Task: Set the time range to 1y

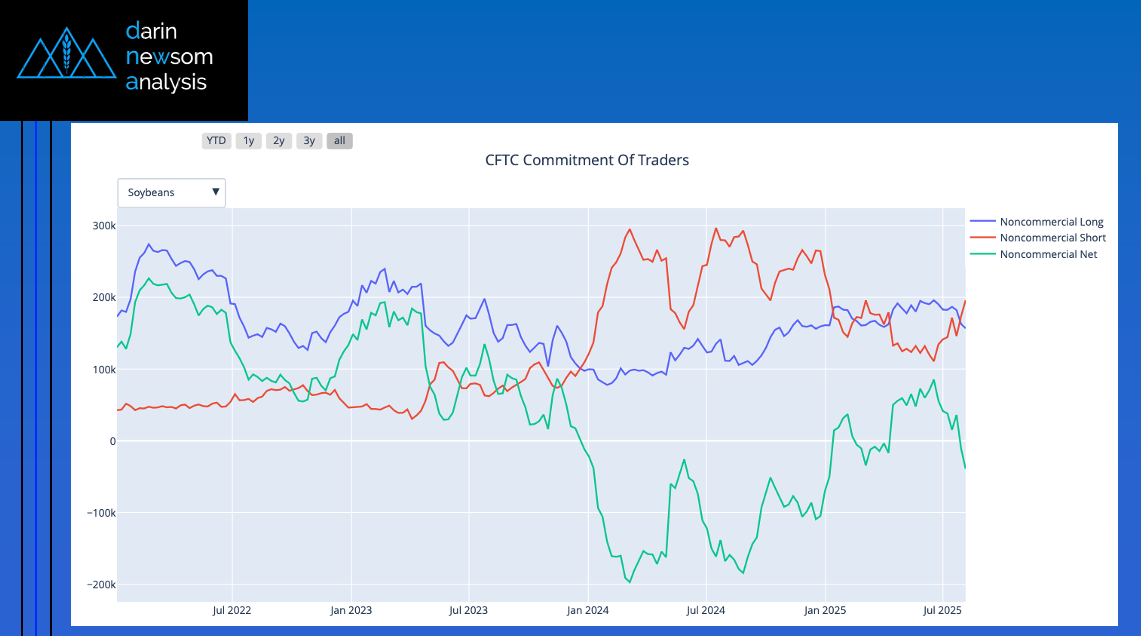Action: [249, 141]
